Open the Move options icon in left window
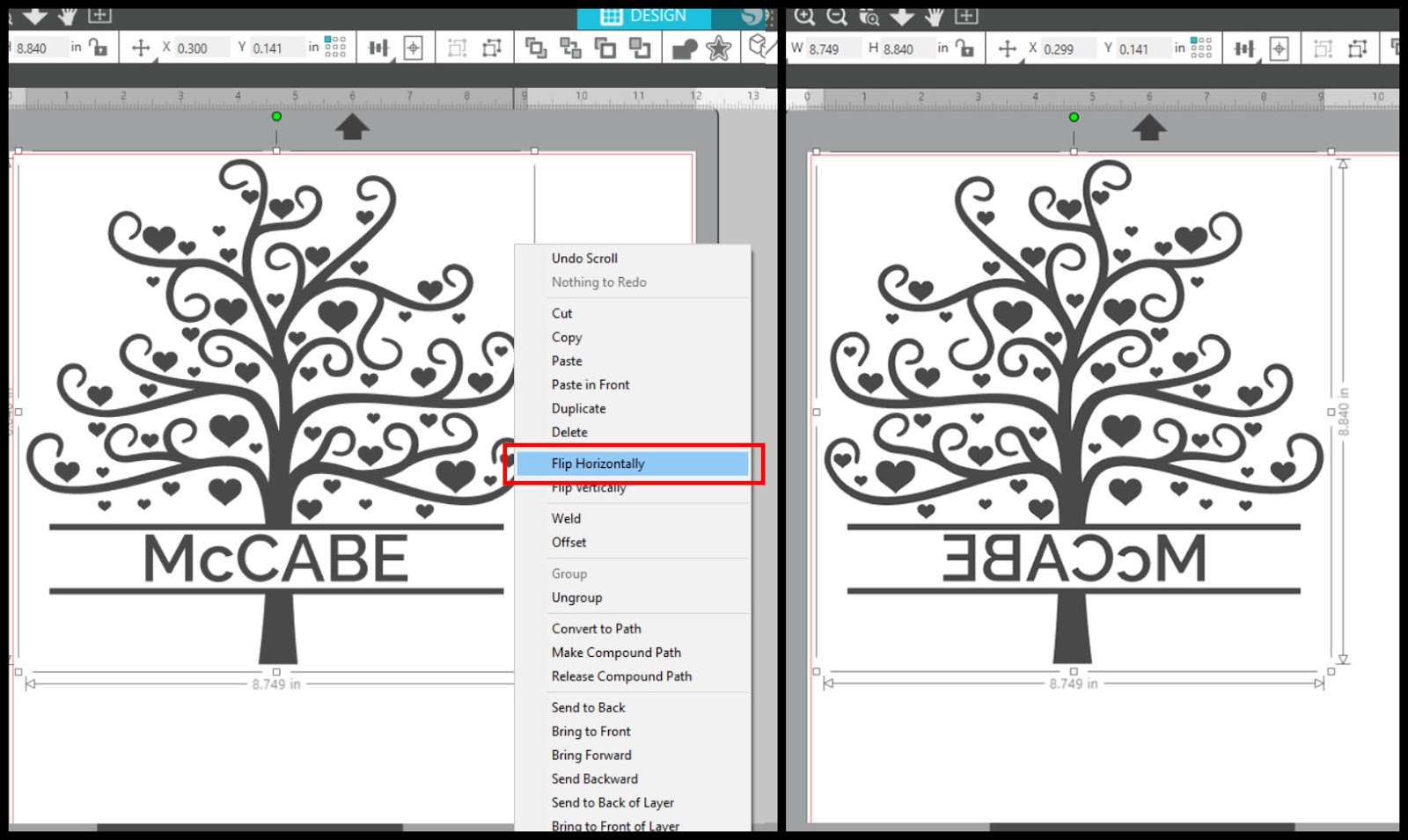The image size is (1408, 840). pyautogui.click(x=141, y=47)
